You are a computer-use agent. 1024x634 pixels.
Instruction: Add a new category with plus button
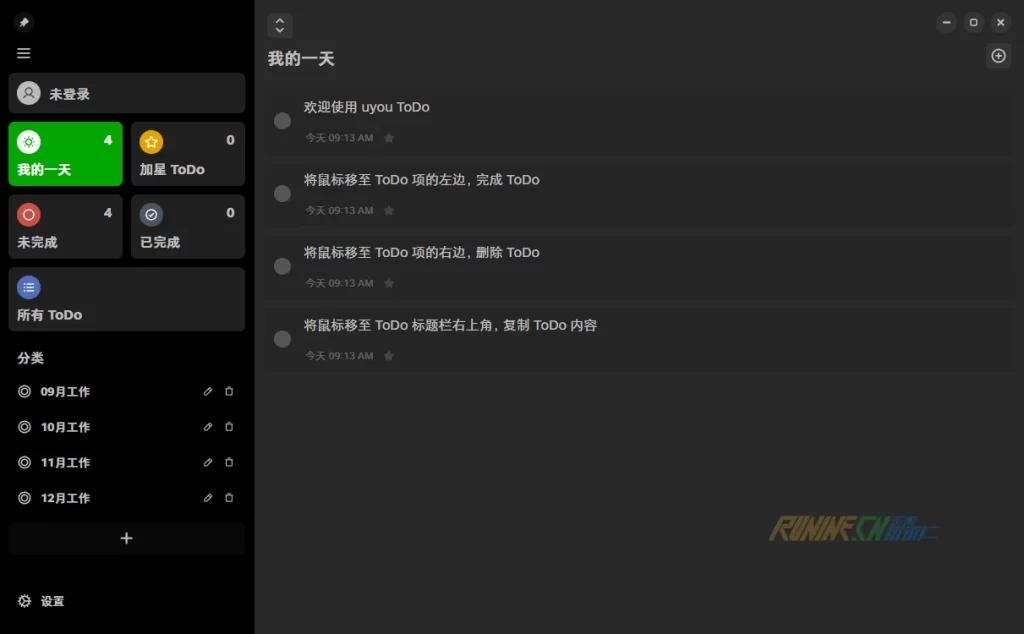[126, 538]
